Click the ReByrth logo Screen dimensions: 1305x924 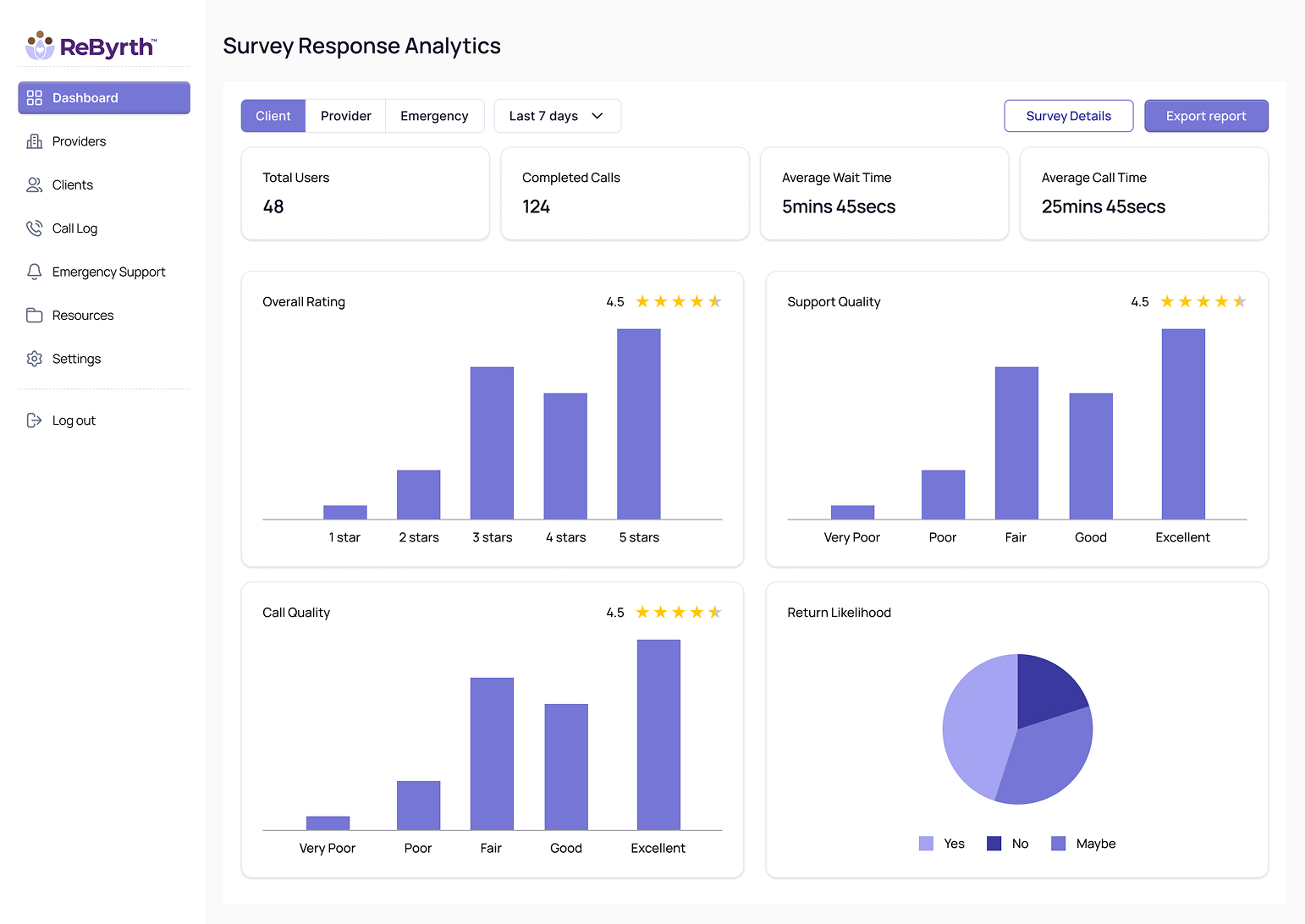point(91,47)
